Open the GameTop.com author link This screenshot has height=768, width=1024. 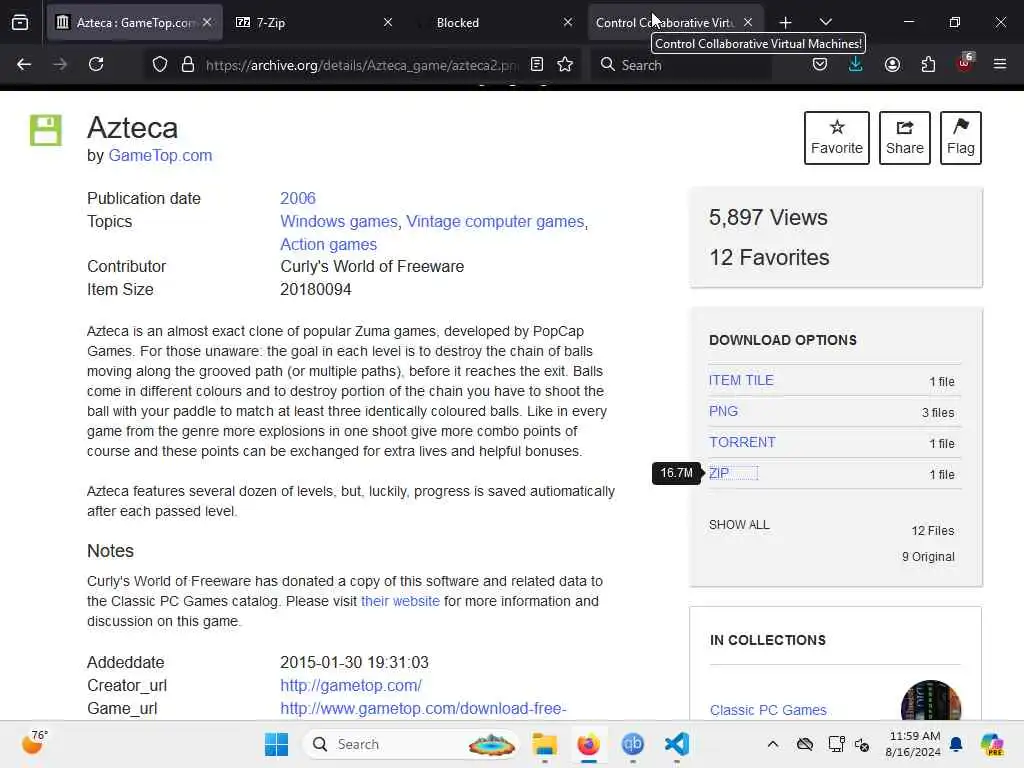160,155
